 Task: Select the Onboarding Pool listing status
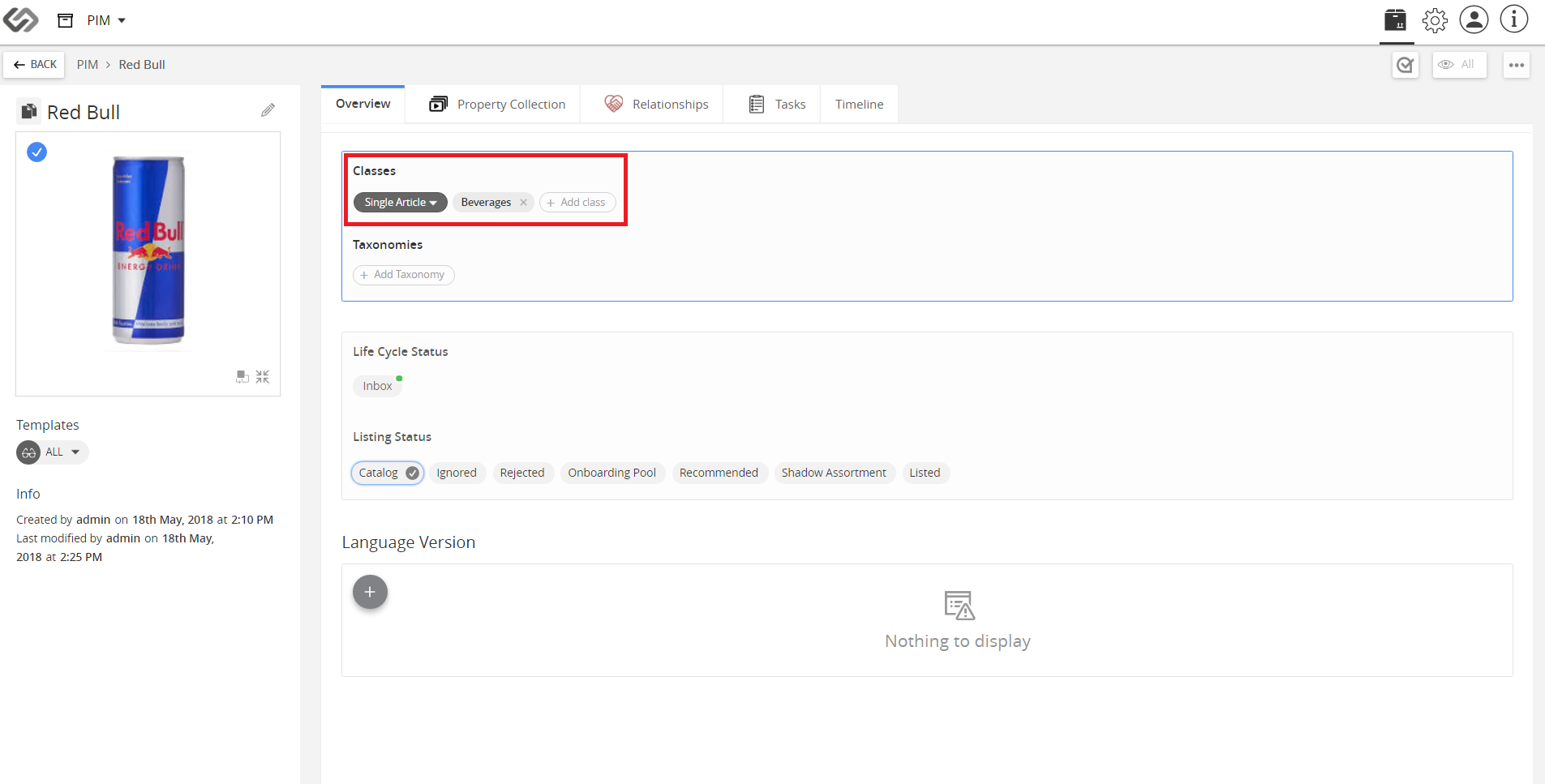click(612, 473)
